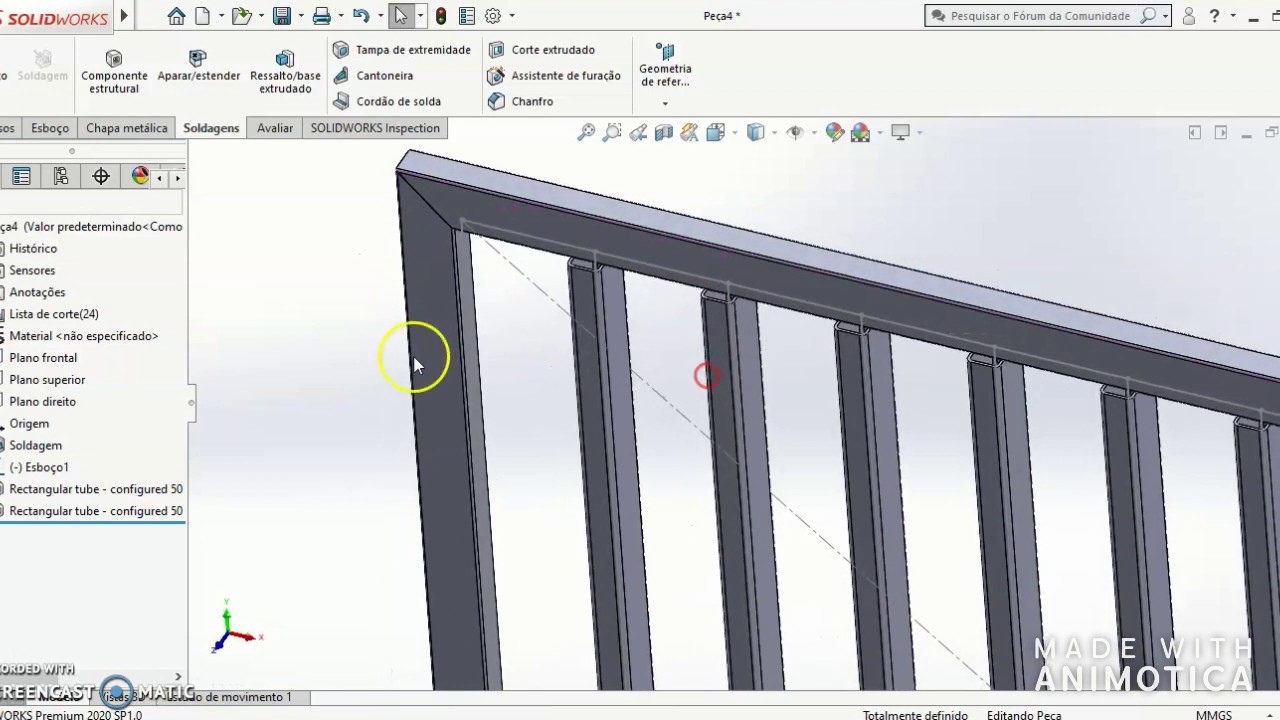Screen dimensions: 1280x720
Task: Select Previous View icon
Action: [638, 132]
